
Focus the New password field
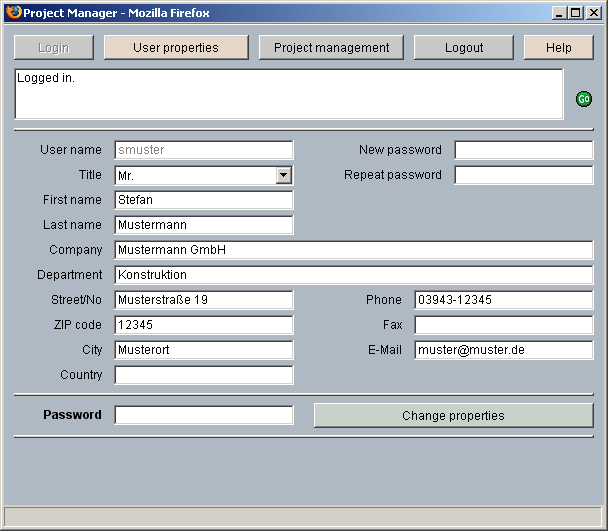[523, 150]
